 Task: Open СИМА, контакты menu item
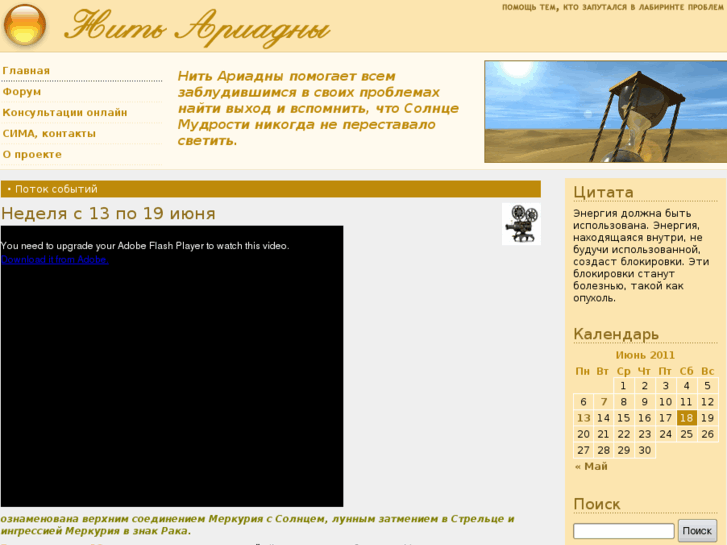(x=49, y=134)
